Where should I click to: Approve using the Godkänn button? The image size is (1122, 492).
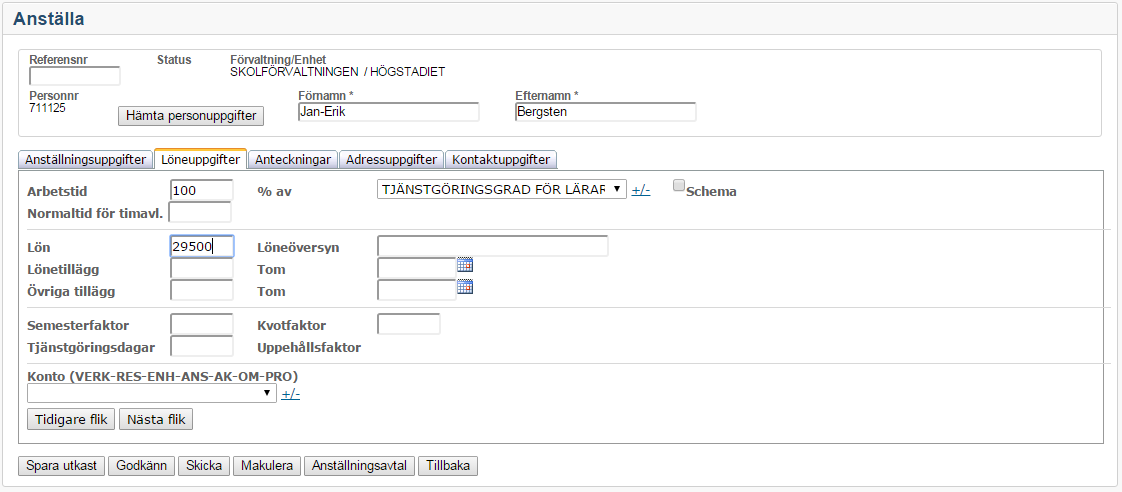coord(141,466)
